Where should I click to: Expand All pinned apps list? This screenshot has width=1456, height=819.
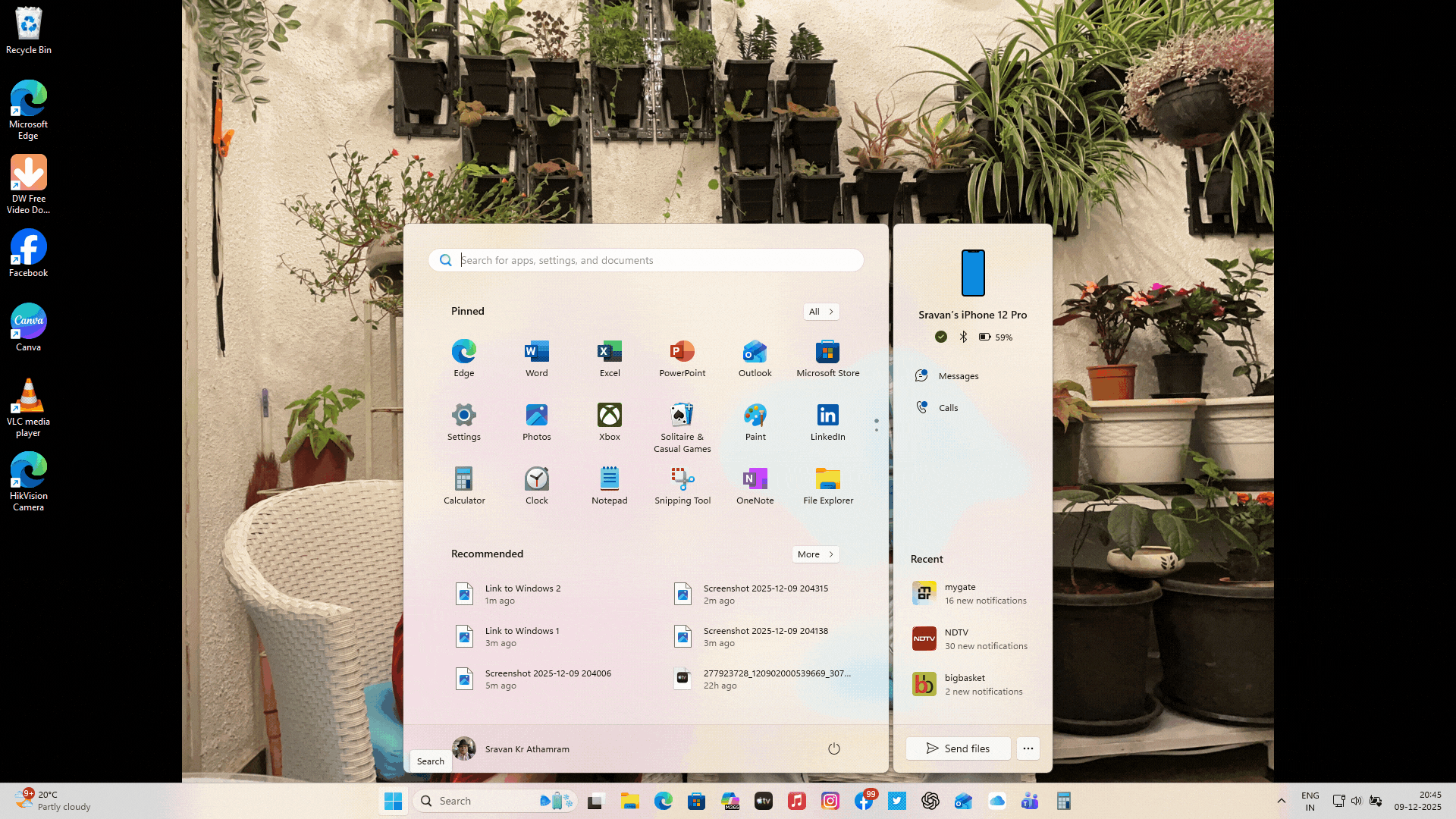click(x=821, y=312)
